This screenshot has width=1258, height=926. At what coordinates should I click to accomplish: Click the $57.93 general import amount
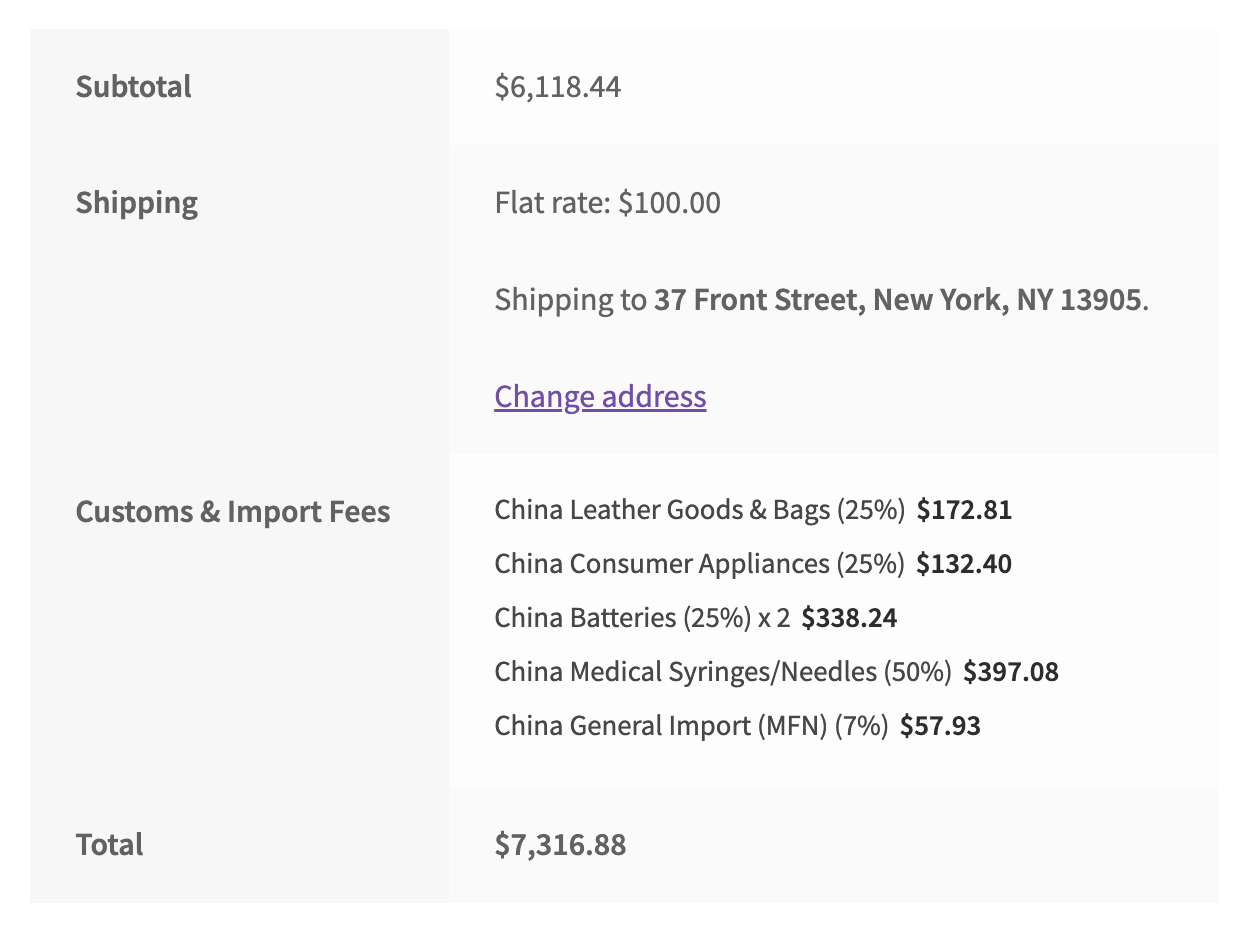coord(940,726)
